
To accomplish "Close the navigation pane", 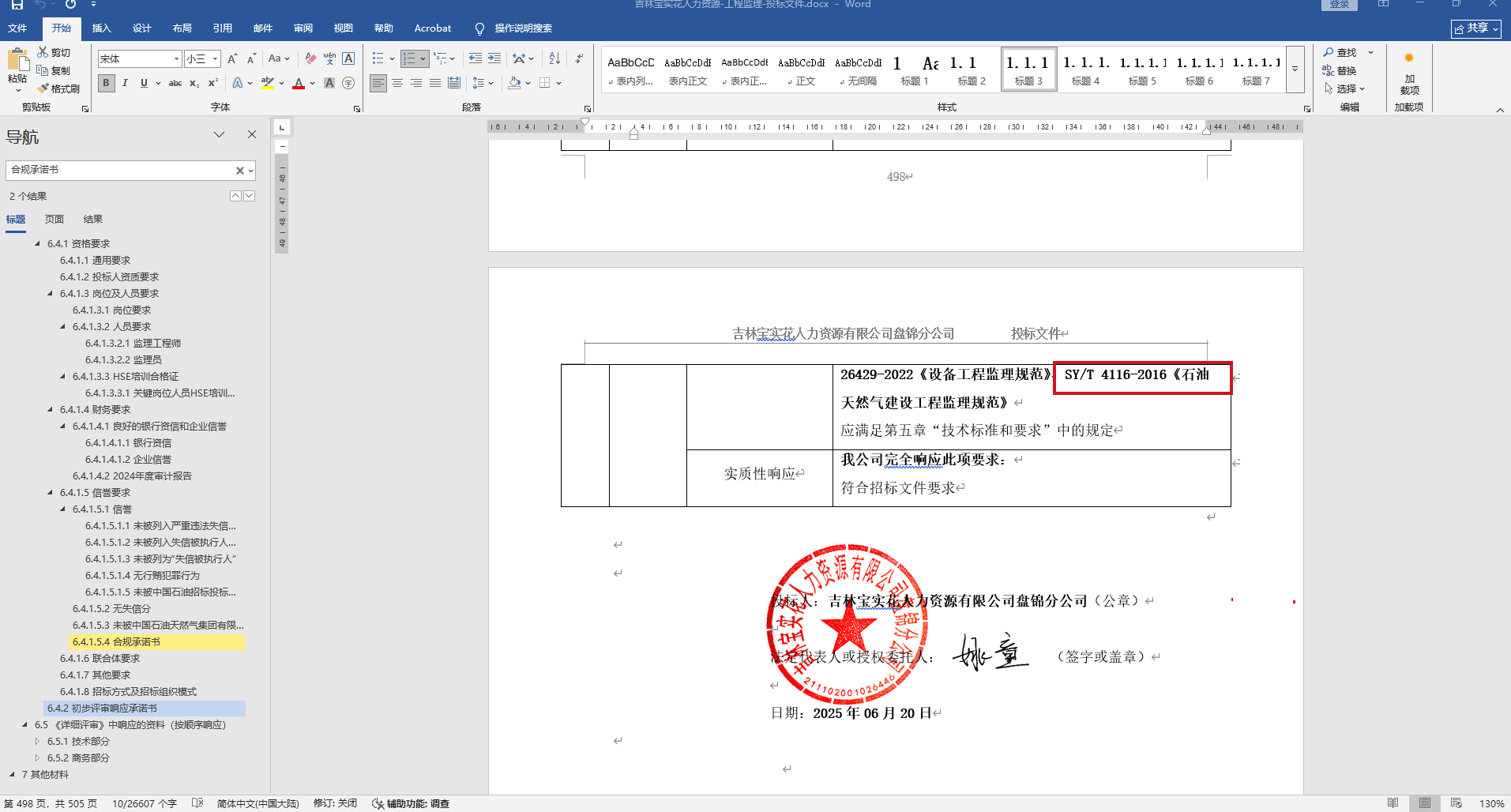I will click(x=252, y=134).
